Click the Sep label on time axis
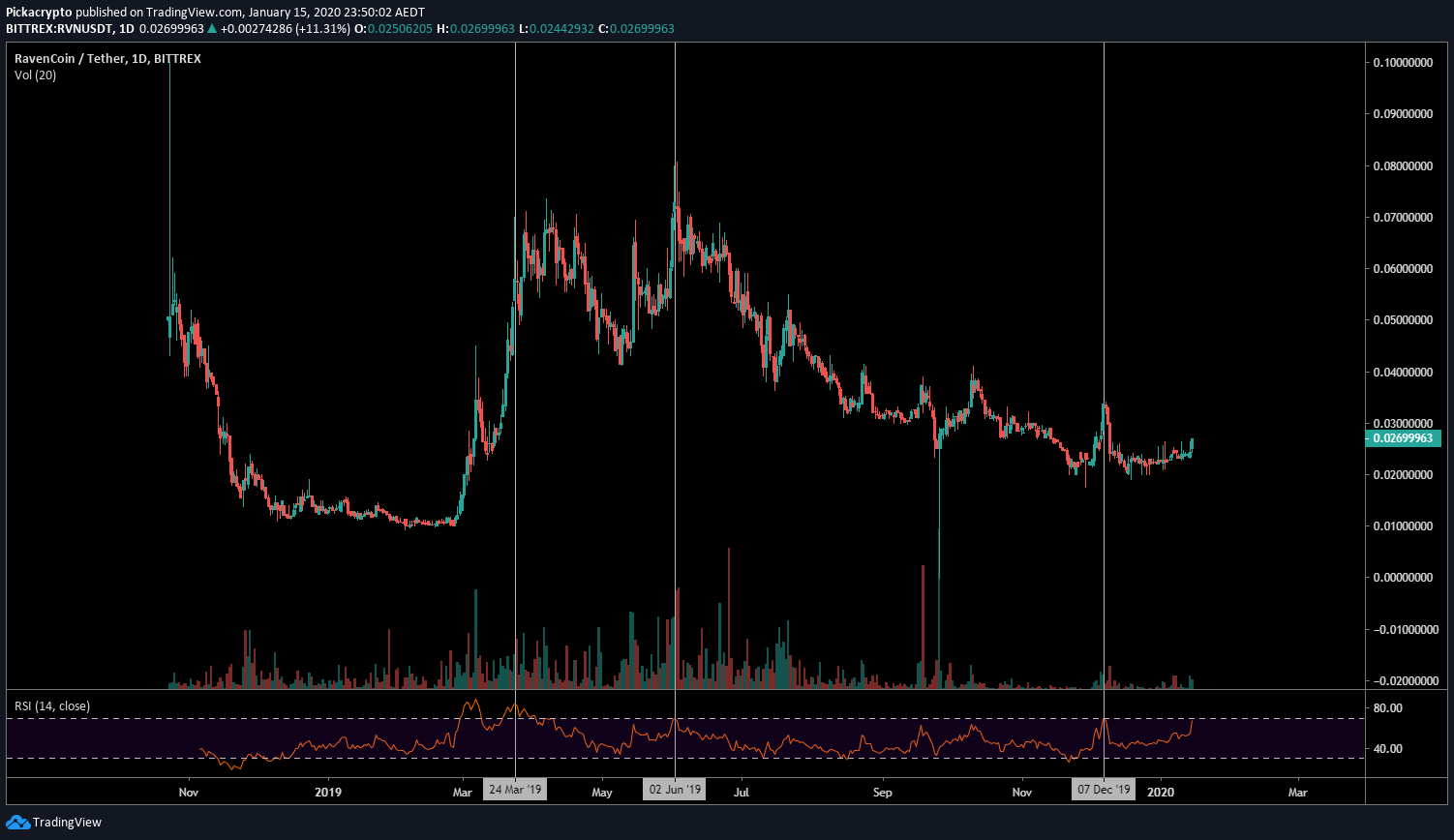The height and width of the screenshot is (840, 1454). click(883, 792)
